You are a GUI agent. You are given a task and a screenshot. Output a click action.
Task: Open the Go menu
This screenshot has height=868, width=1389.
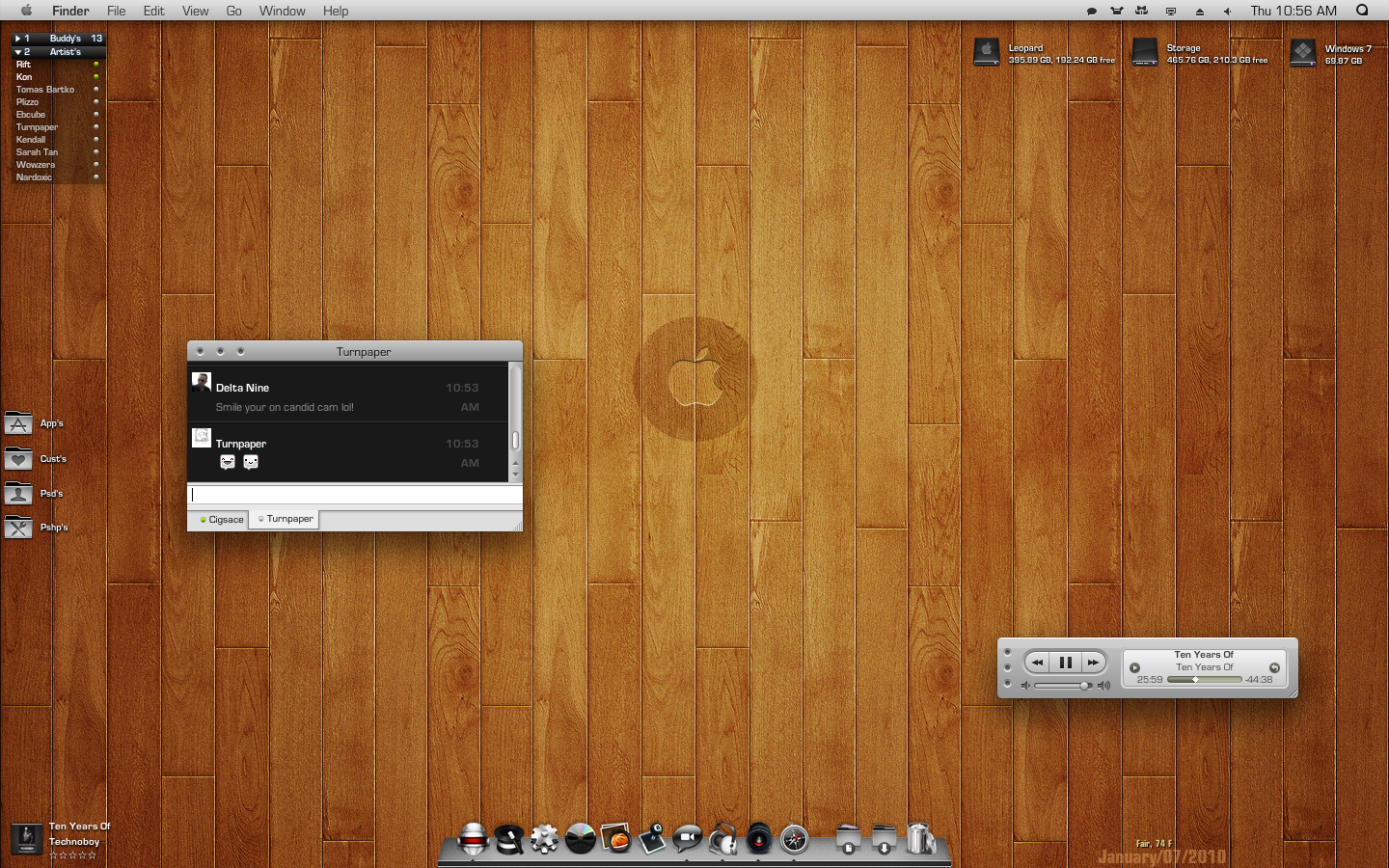(234, 11)
